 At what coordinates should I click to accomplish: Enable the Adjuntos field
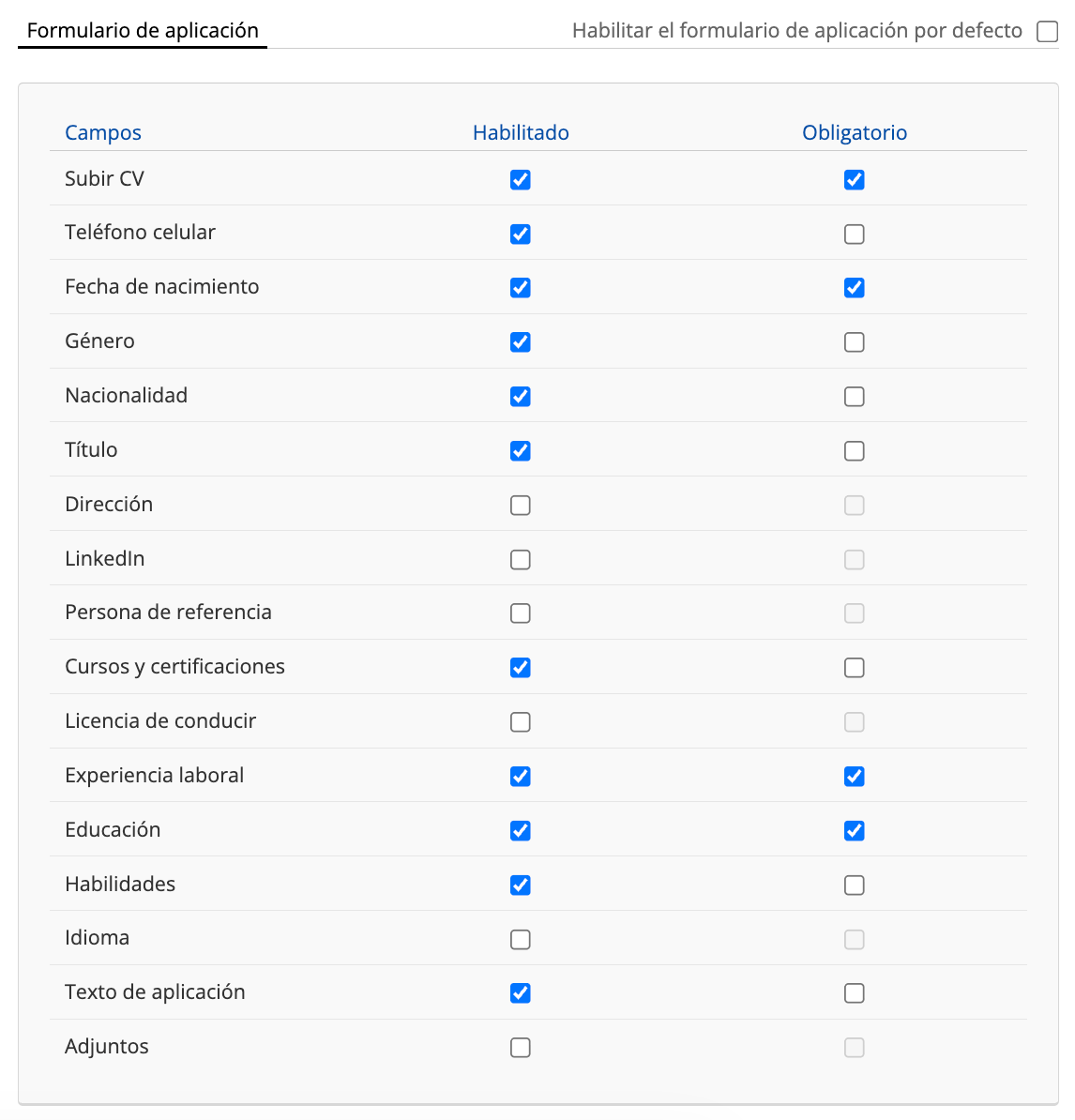click(521, 1048)
